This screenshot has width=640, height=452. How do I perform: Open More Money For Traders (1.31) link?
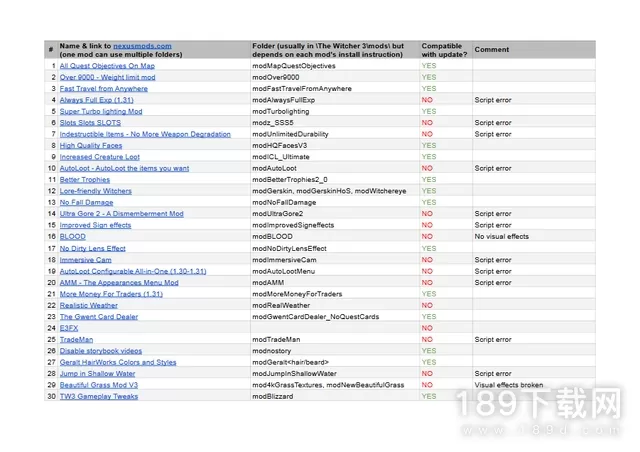click(111, 294)
